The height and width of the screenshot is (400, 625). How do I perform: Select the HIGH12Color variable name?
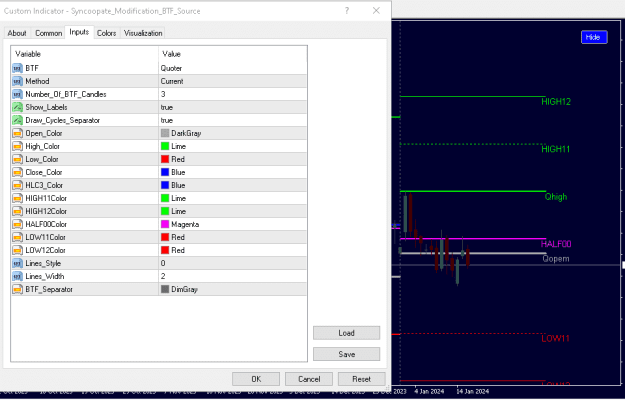pos(46,212)
